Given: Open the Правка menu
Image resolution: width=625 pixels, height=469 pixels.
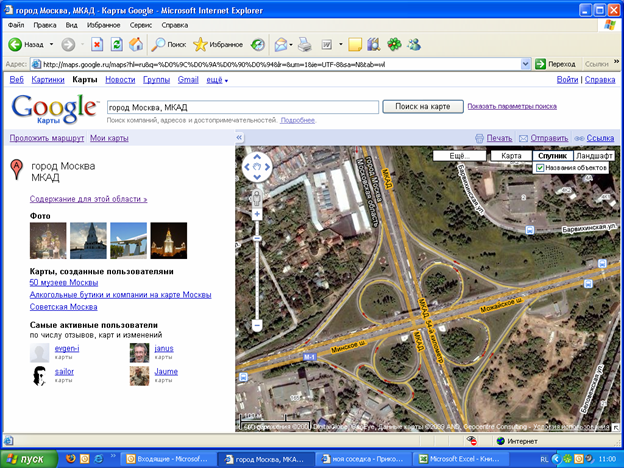Looking at the screenshot, I should 45,25.
